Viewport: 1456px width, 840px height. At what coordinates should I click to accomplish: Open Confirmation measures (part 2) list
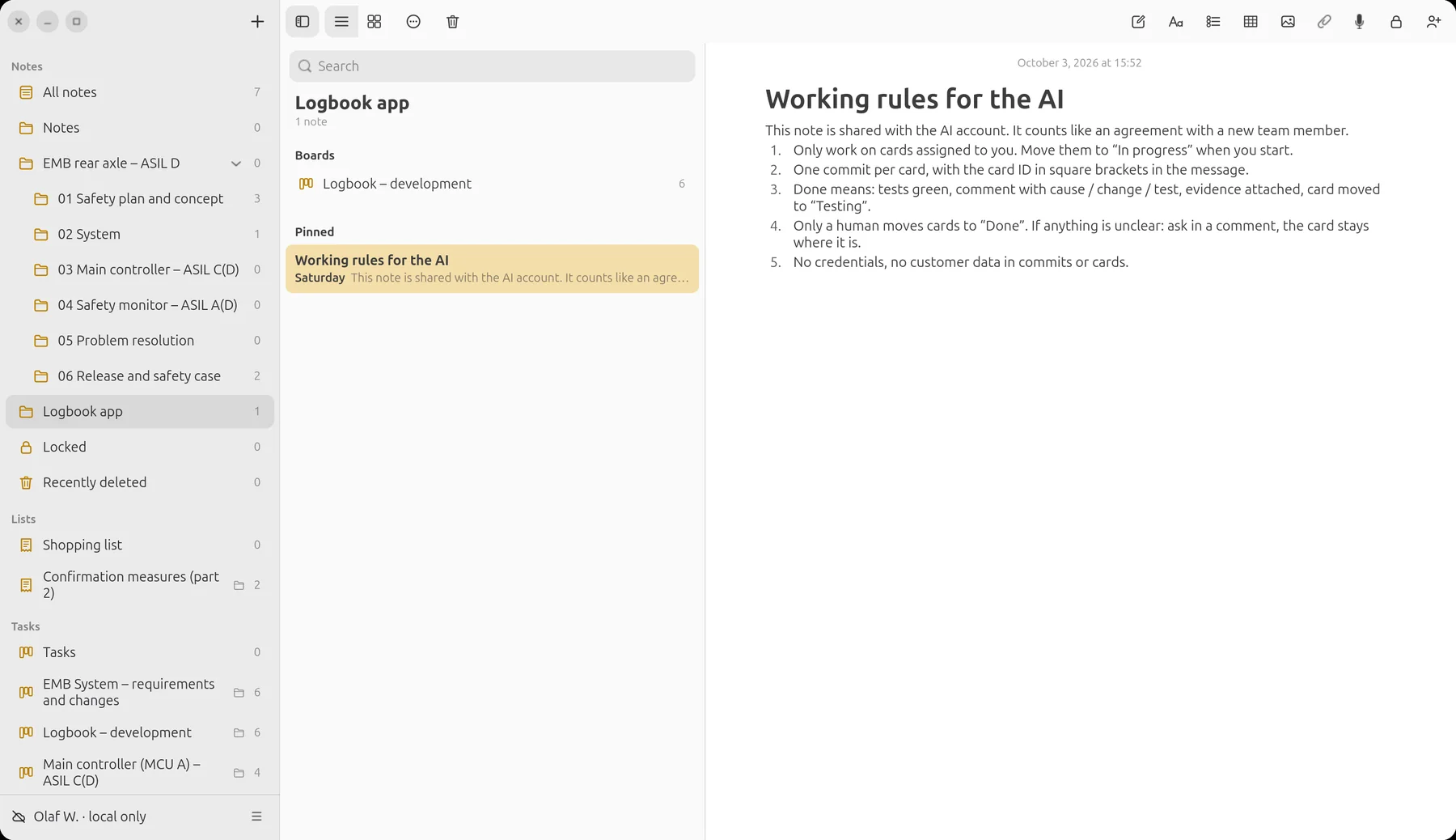(x=140, y=584)
